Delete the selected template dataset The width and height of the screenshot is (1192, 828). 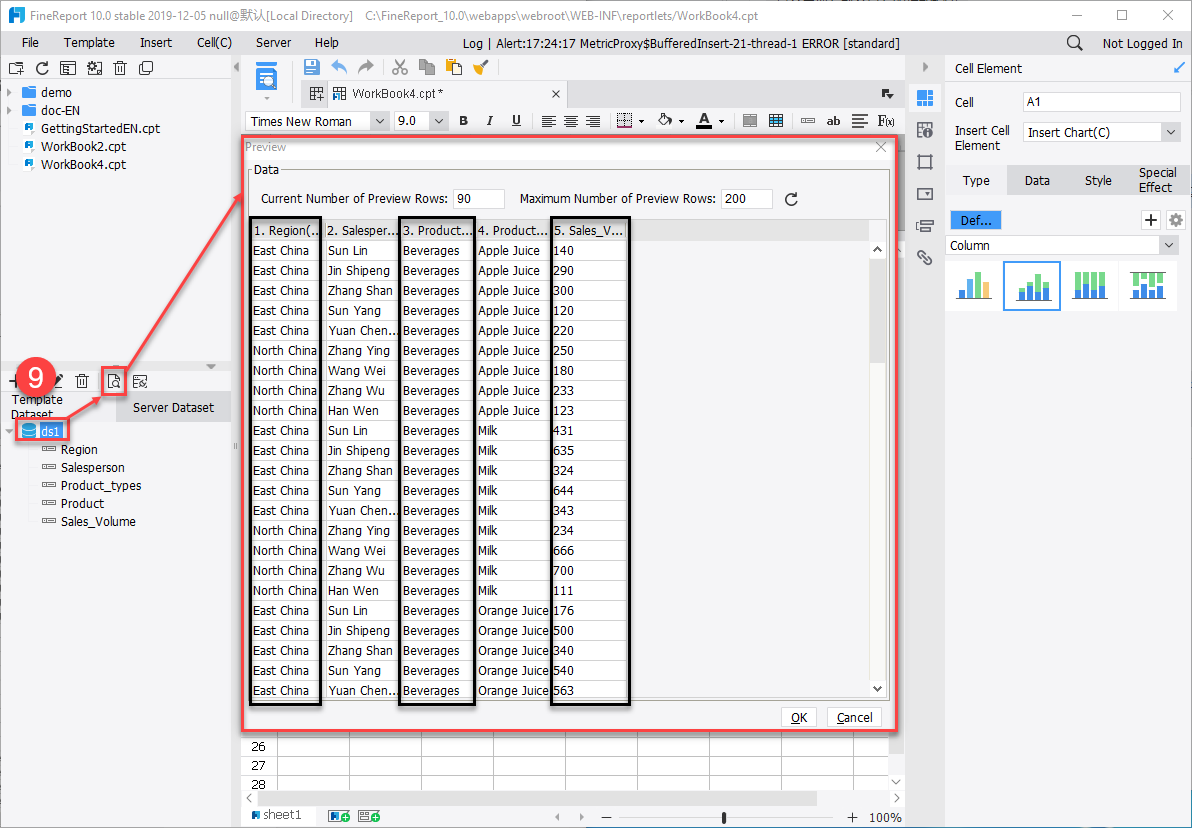click(83, 381)
